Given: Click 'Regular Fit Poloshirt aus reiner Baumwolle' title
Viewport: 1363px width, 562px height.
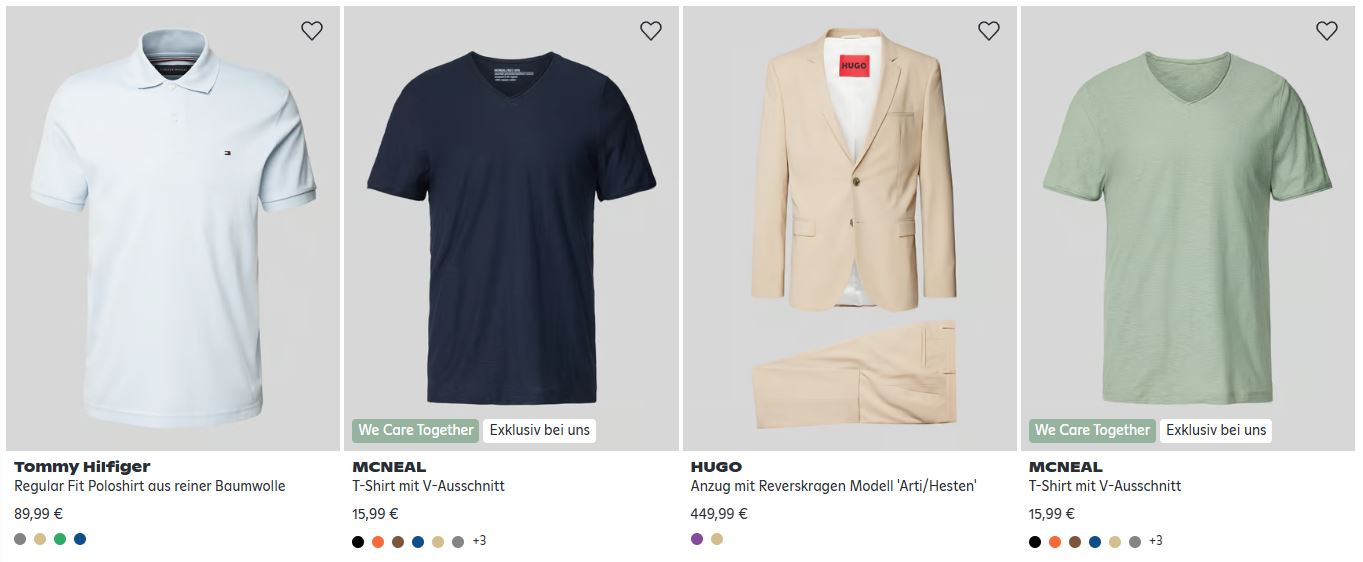Looking at the screenshot, I should click(150, 486).
